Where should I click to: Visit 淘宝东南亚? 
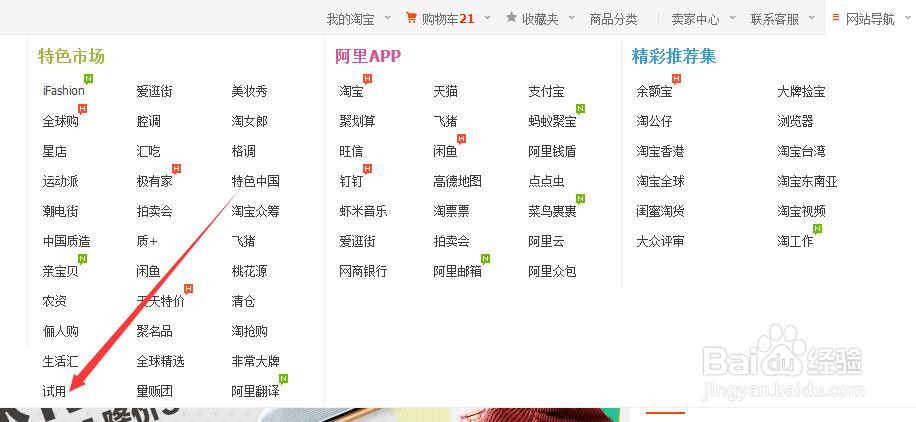pos(807,181)
